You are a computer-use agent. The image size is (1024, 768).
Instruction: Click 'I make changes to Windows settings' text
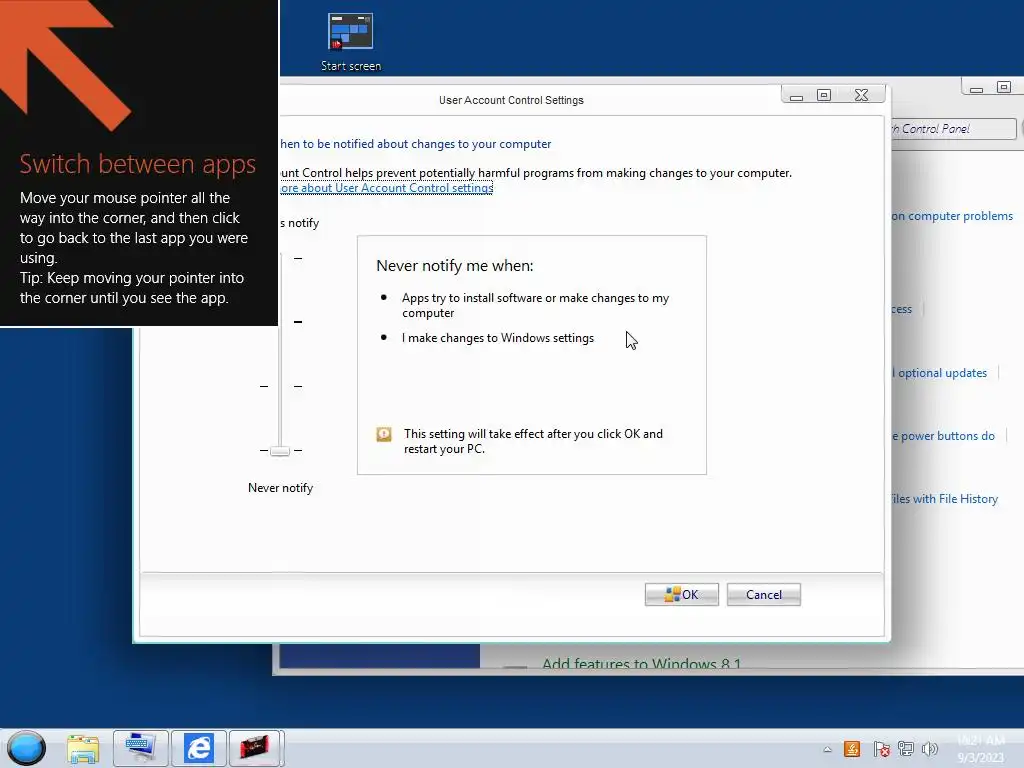click(498, 338)
